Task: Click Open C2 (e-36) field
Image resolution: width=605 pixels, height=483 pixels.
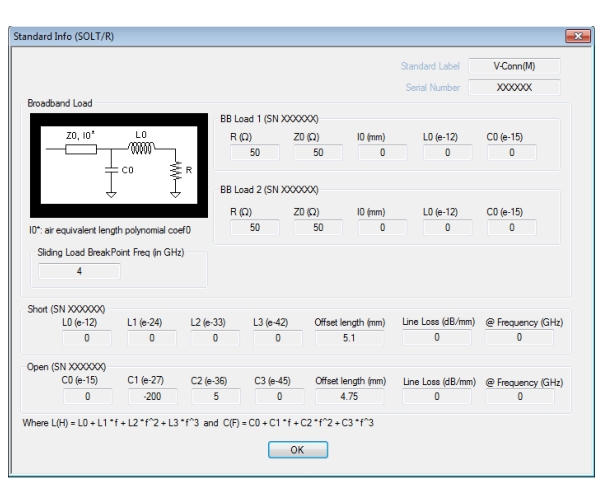Action: point(216,396)
